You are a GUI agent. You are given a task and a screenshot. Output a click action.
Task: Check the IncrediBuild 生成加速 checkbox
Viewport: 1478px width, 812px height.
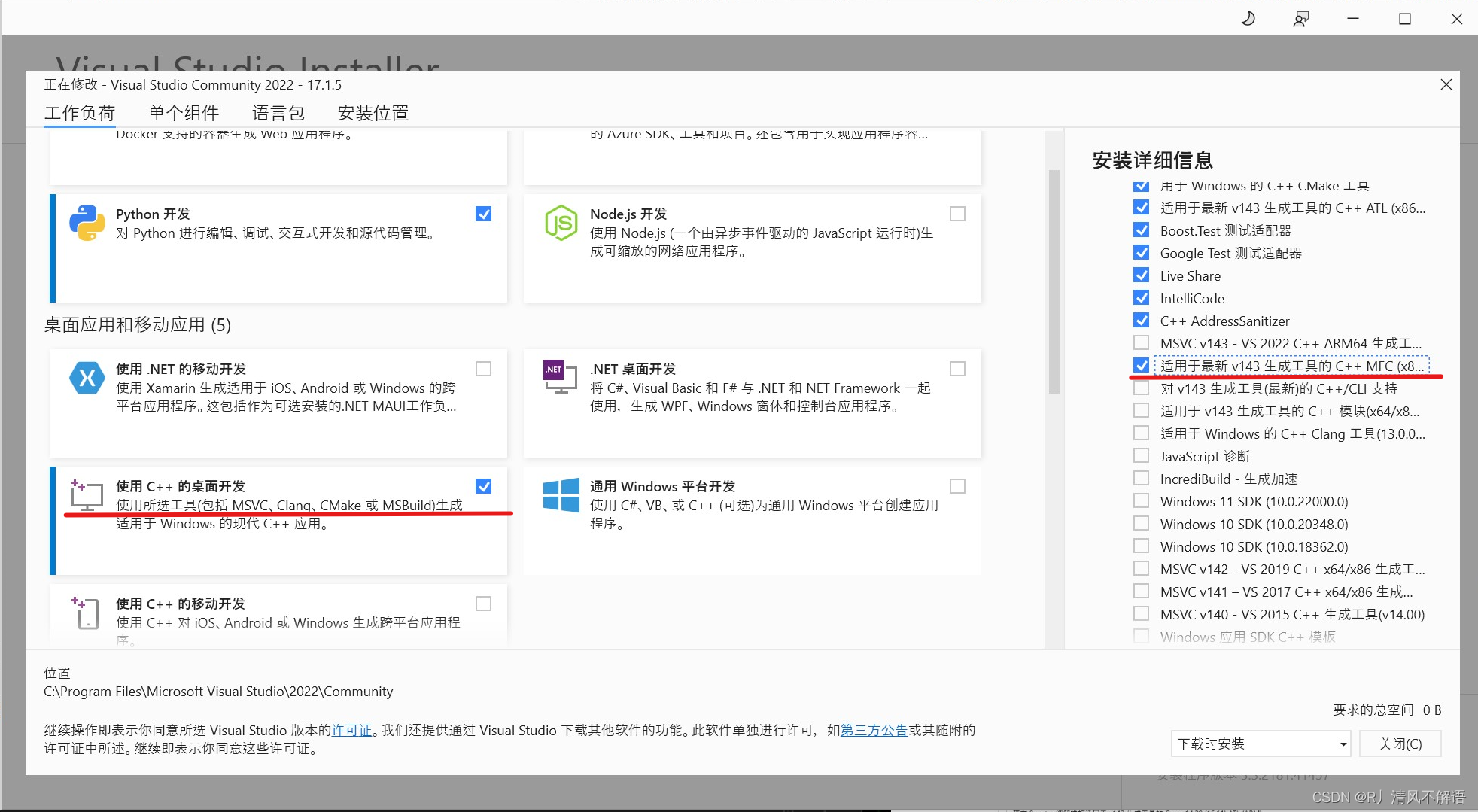coord(1142,478)
